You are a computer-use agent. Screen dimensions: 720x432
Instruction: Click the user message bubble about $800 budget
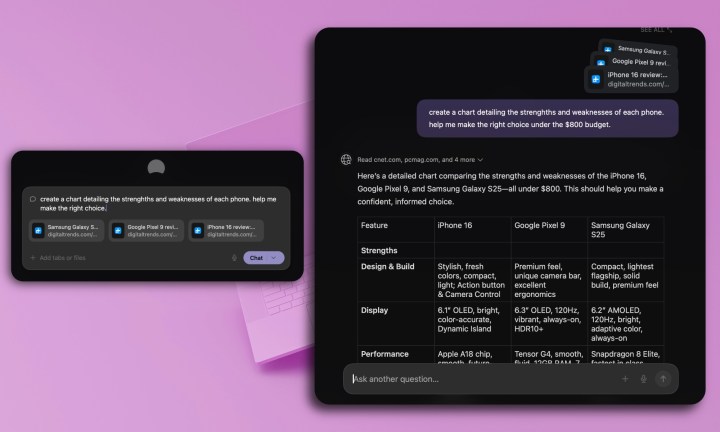point(547,118)
